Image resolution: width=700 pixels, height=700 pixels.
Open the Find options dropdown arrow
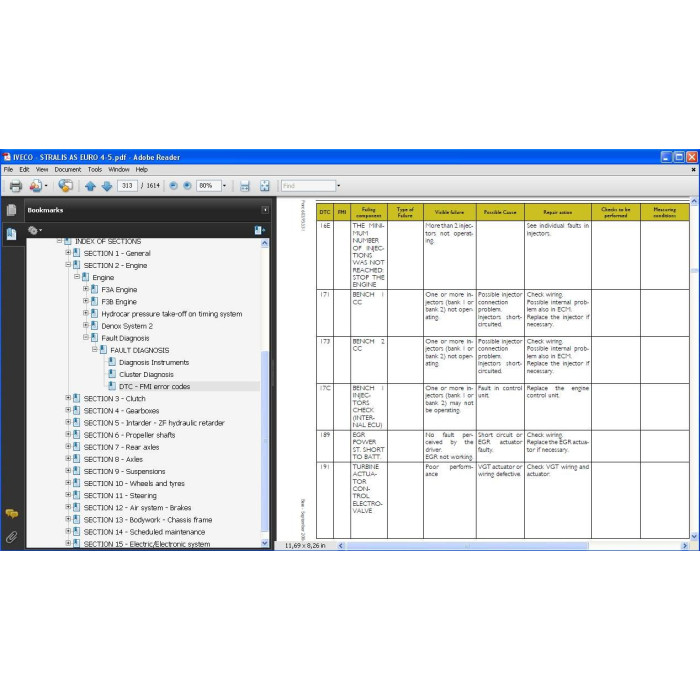(x=338, y=186)
